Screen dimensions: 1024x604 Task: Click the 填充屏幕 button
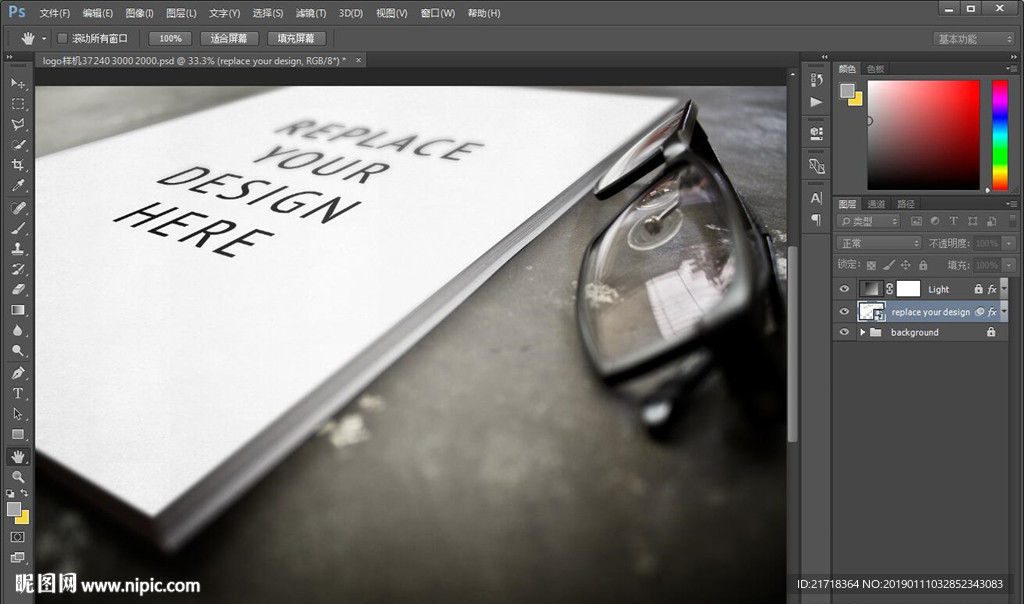coord(296,39)
